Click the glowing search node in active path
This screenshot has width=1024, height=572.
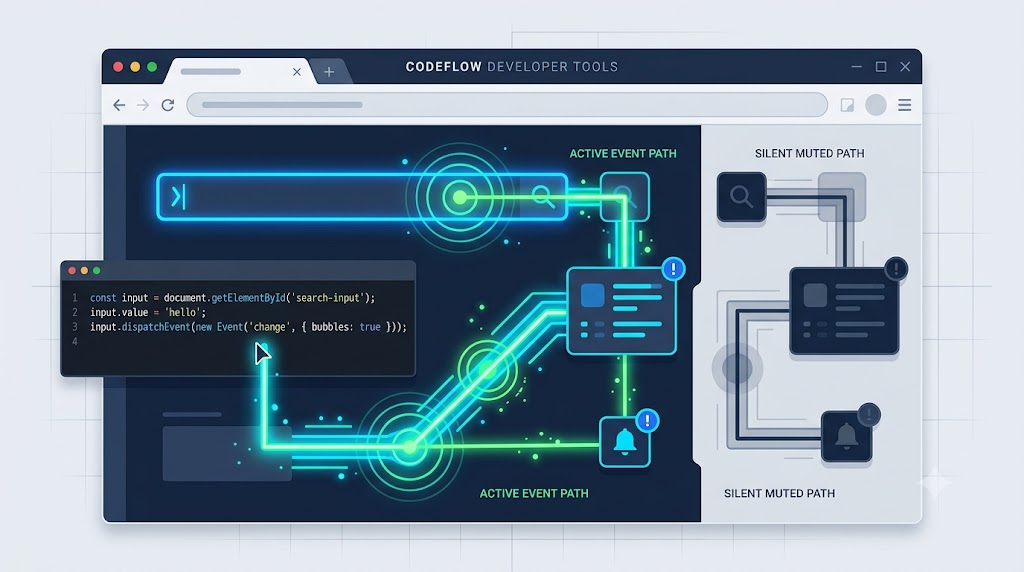click(624, 196)
